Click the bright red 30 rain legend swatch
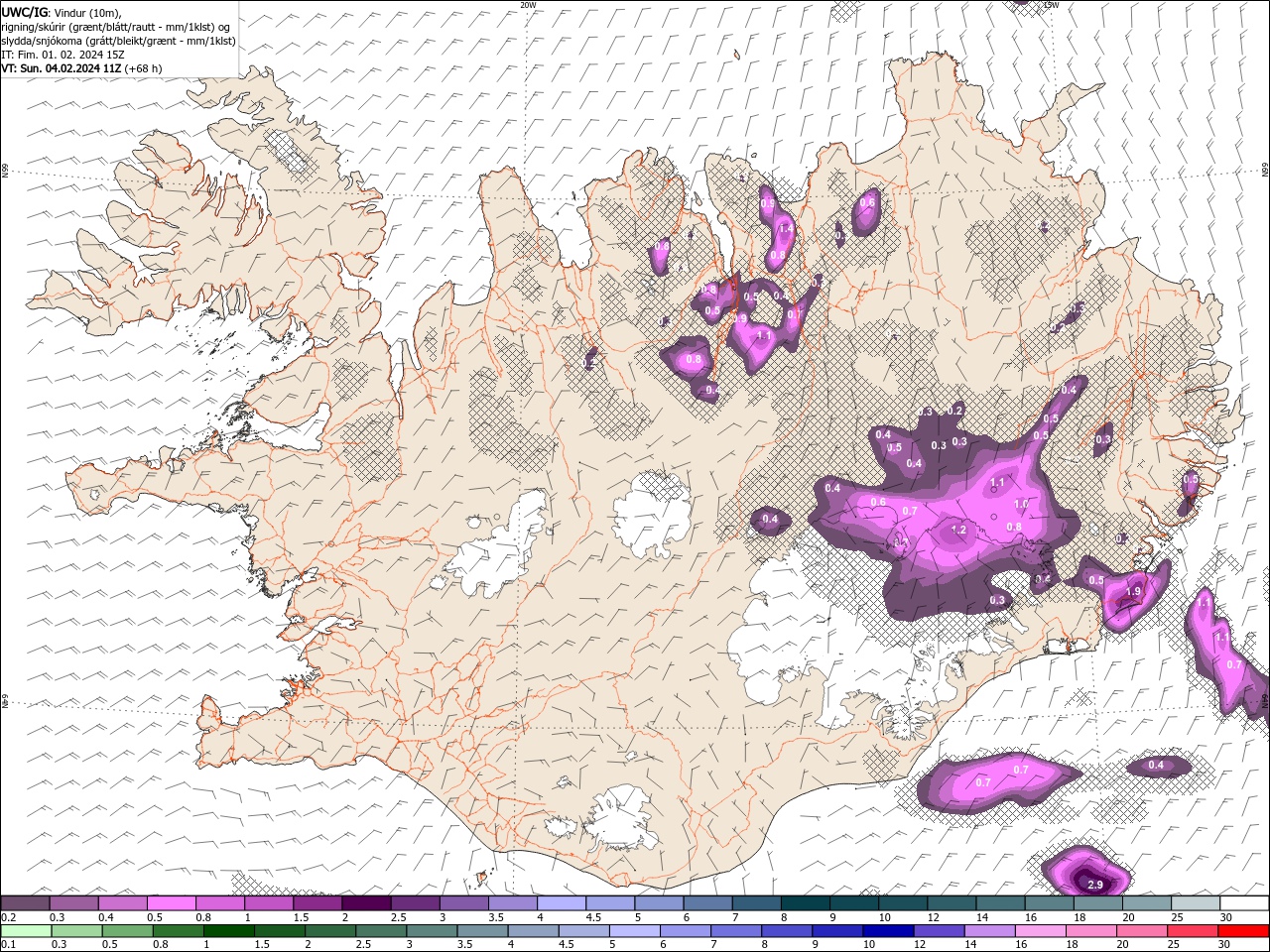Screen dimensions: 1270x952 (x=1244, y=930)
